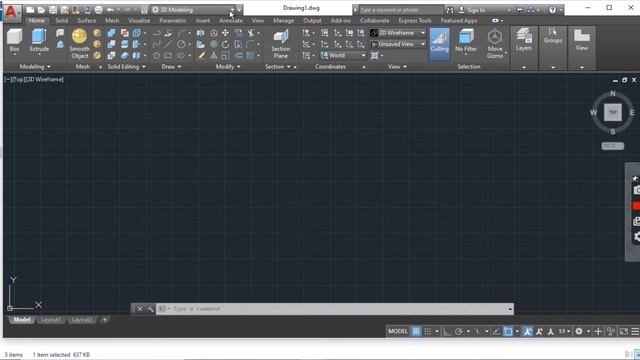Select the Extrude tool
The image size is (640, 360).
(x=39, y=40)
